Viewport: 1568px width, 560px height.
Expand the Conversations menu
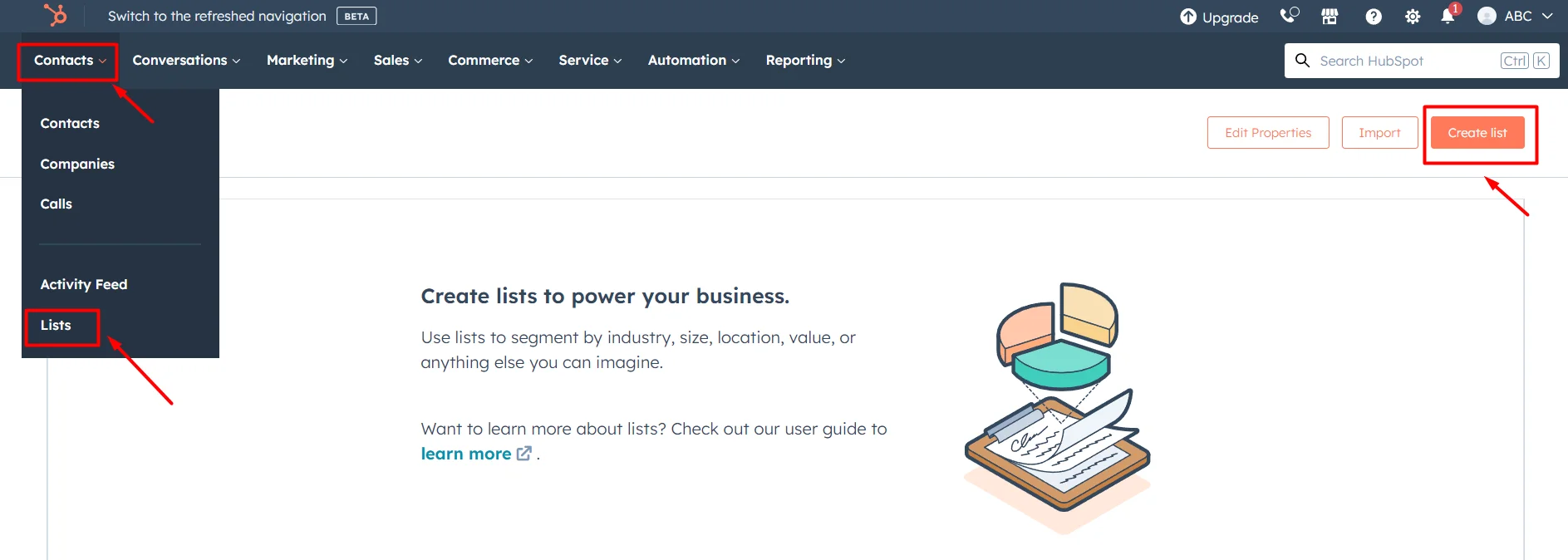pos(186,60)
